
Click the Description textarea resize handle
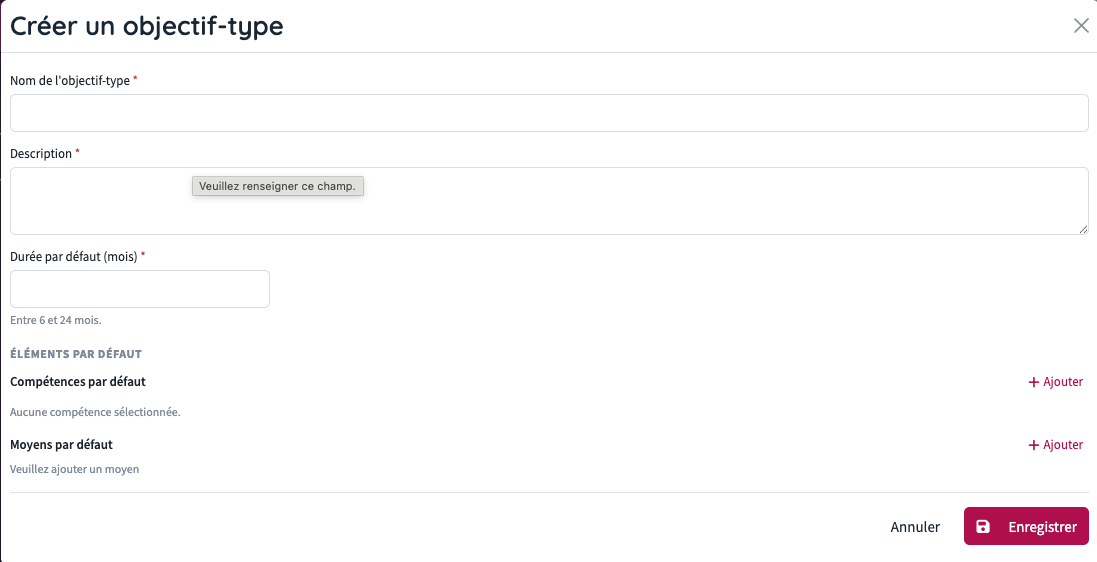coord(1083,229)
